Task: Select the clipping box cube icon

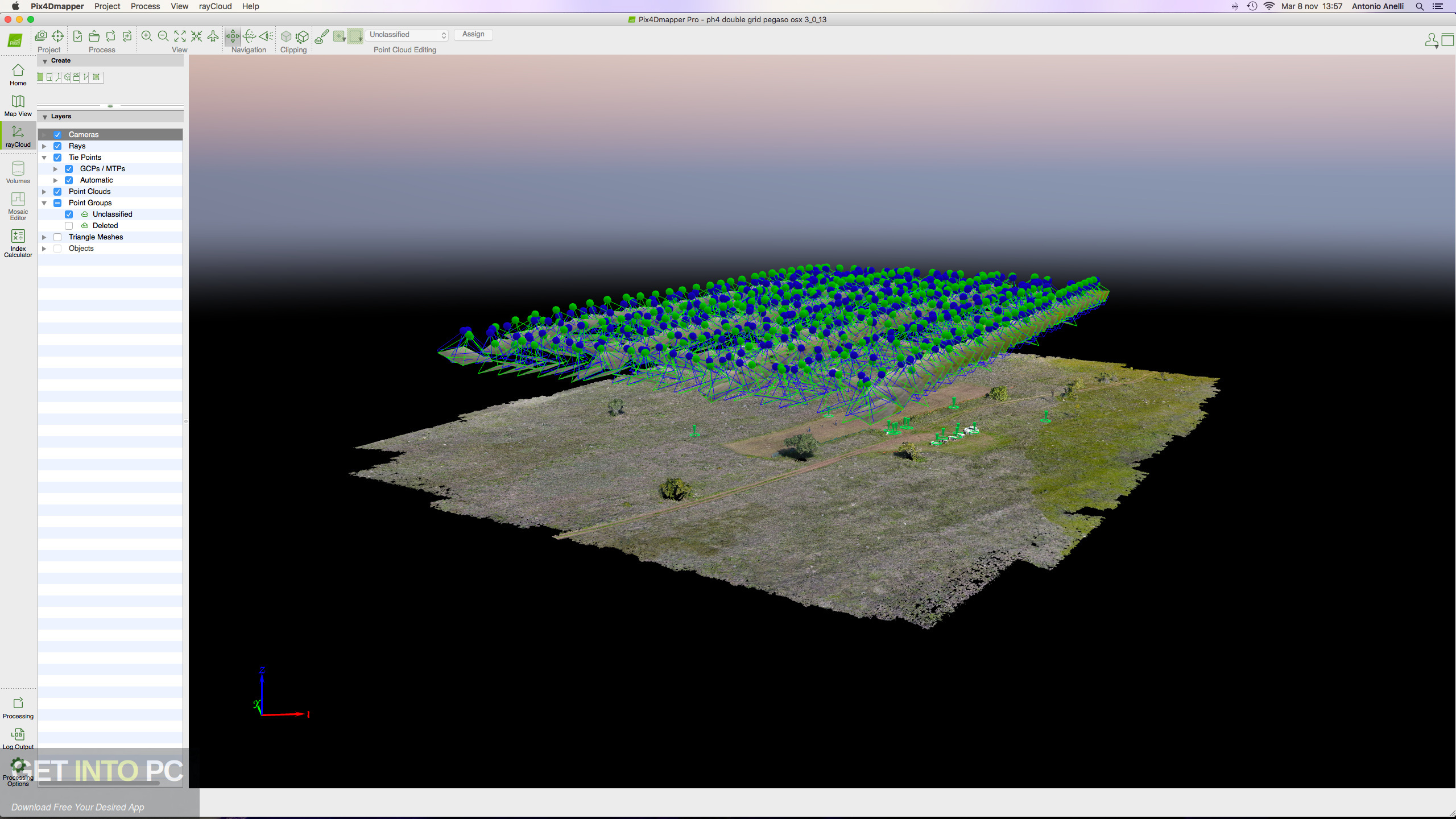Action: tap(286, 36)
